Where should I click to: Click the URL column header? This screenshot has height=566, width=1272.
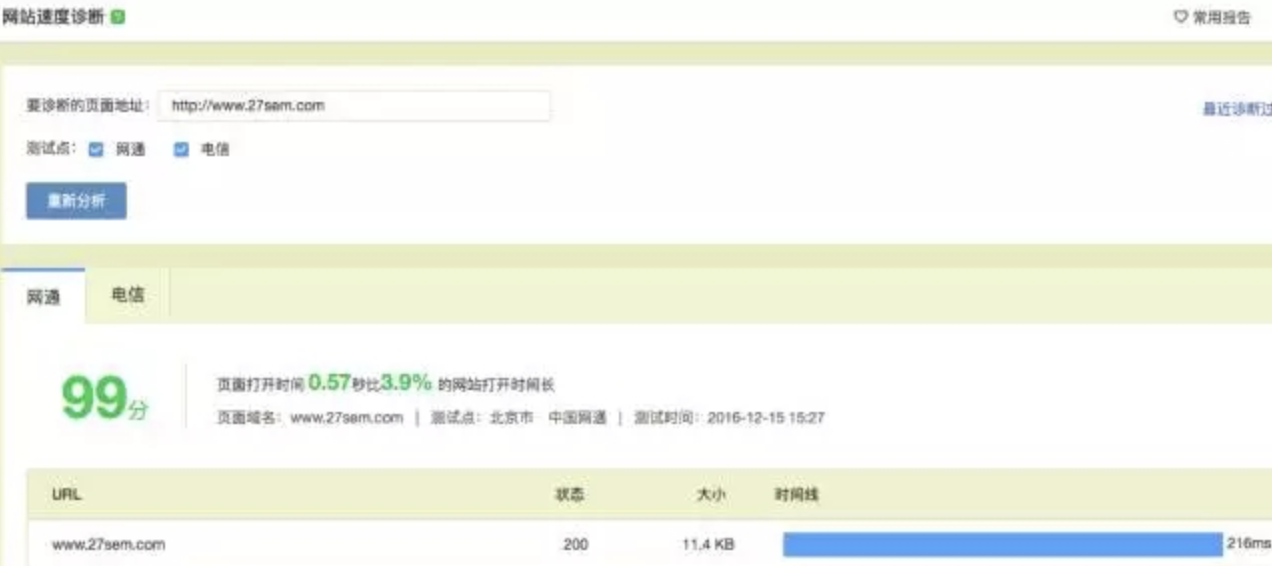pyautogui.click(x=67, y=494)
